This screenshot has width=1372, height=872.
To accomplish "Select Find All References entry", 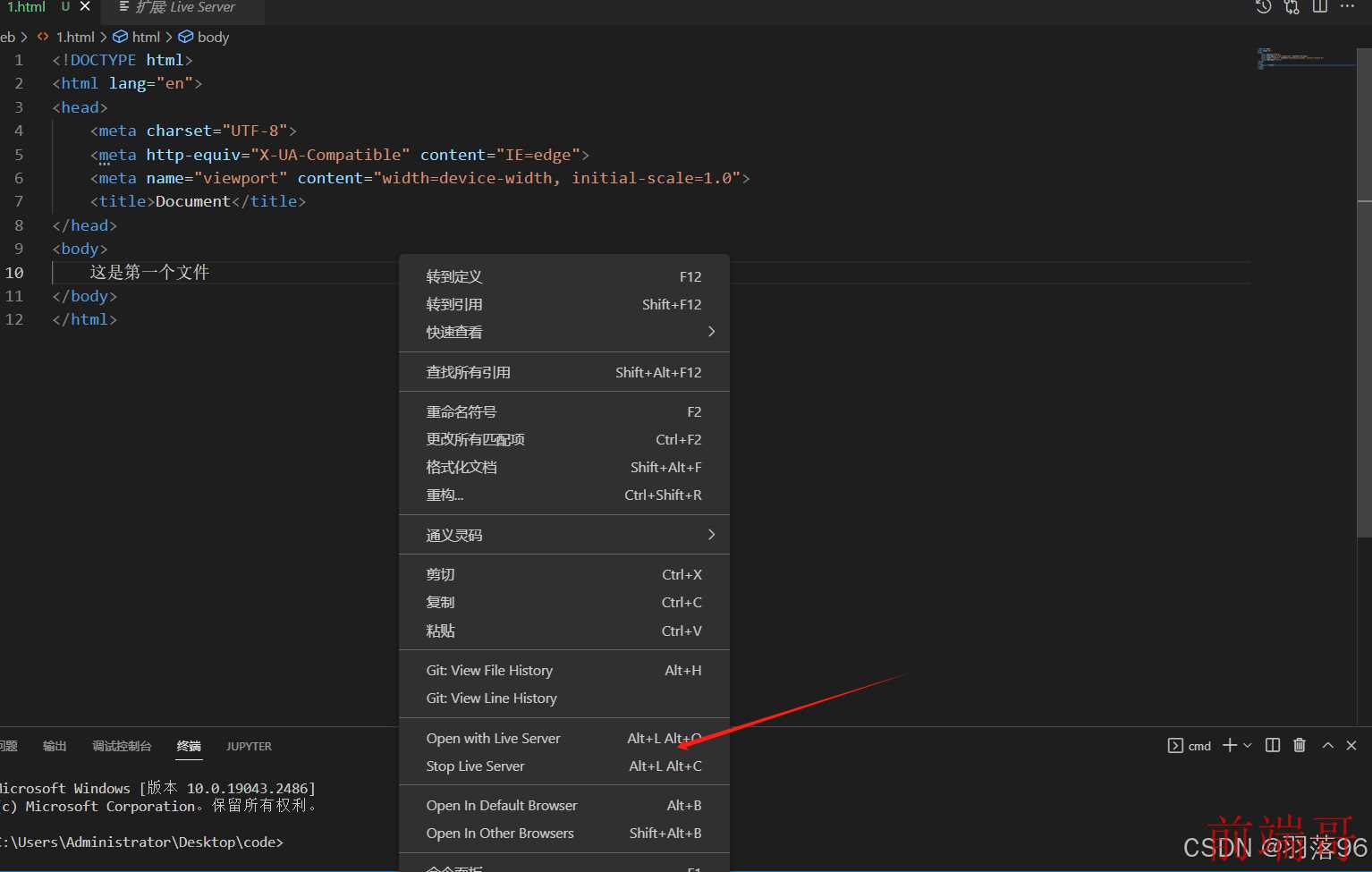I will [x=564, y=372].
